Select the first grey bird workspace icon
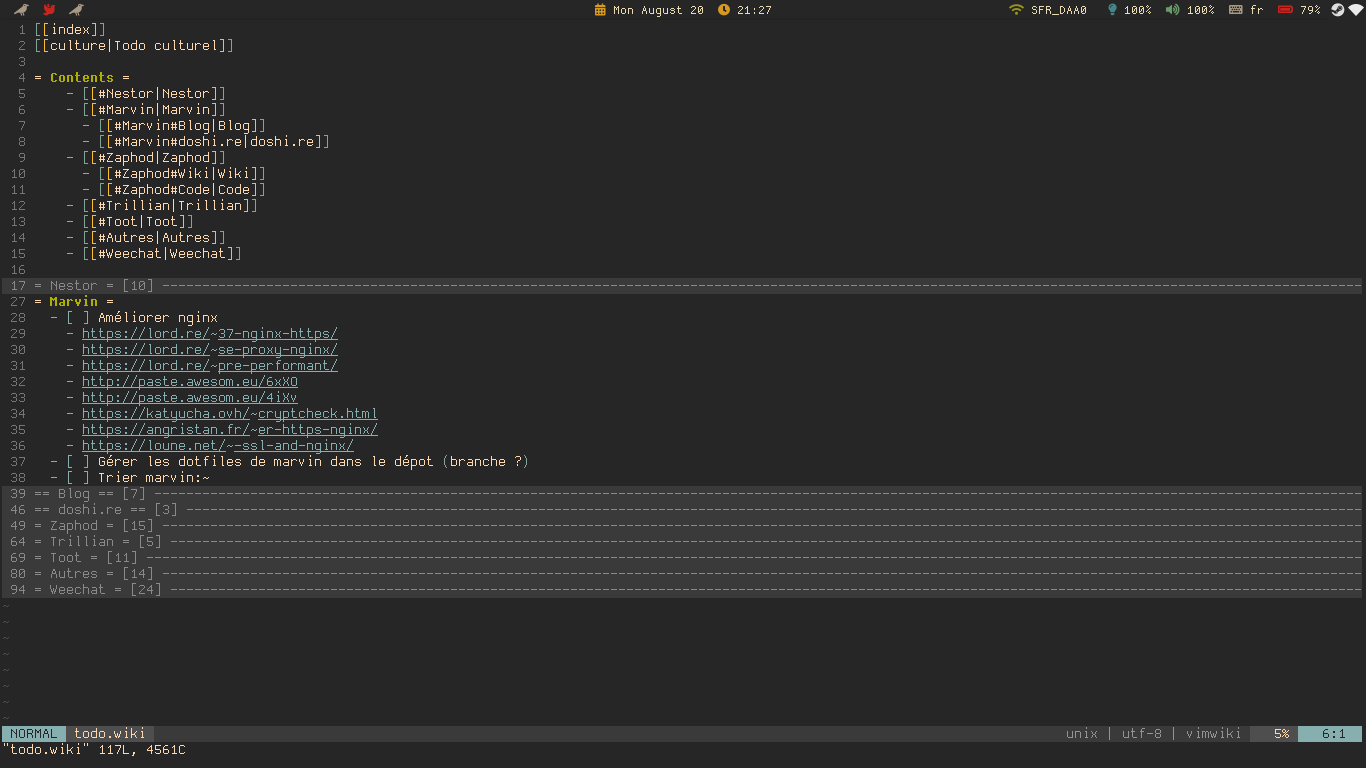The image size is (1366, 768). pos(21,10)
